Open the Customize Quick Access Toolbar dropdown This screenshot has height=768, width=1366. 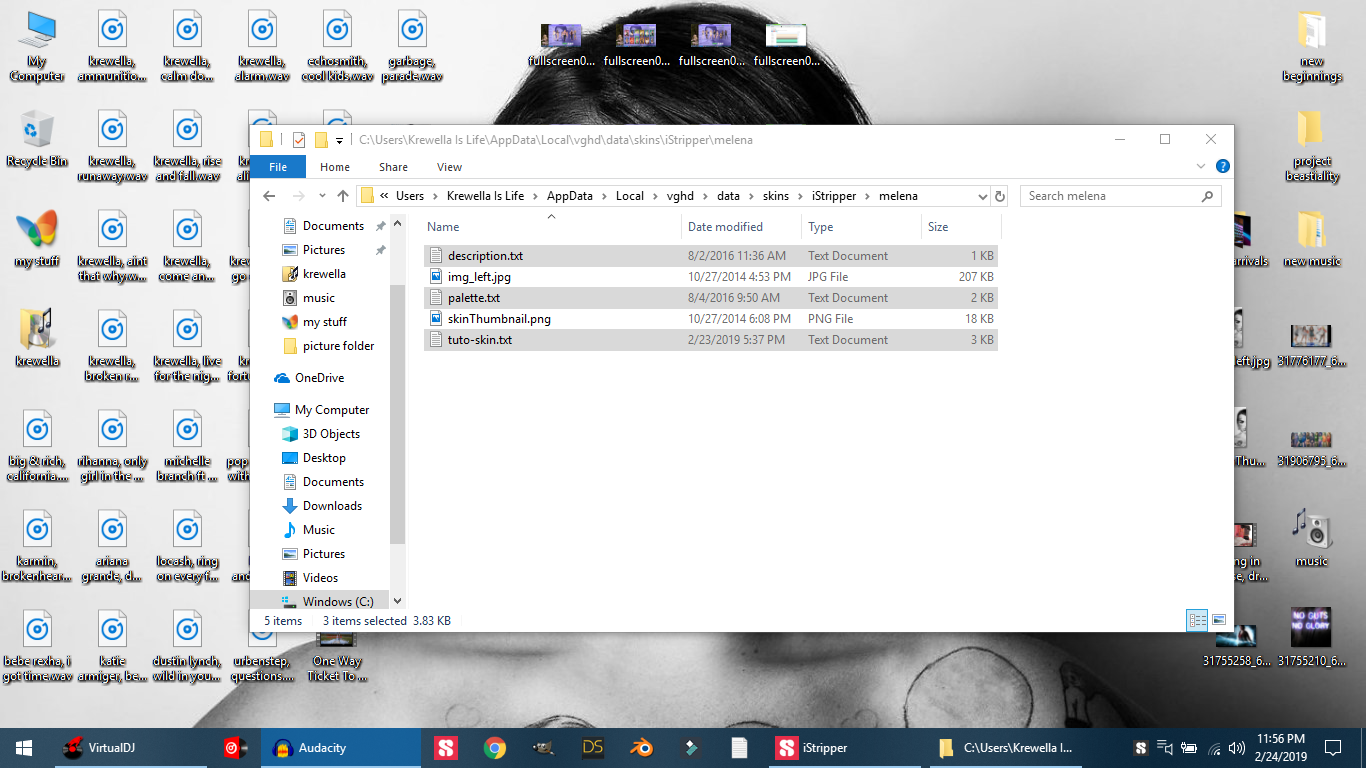[x=340, y=140]
